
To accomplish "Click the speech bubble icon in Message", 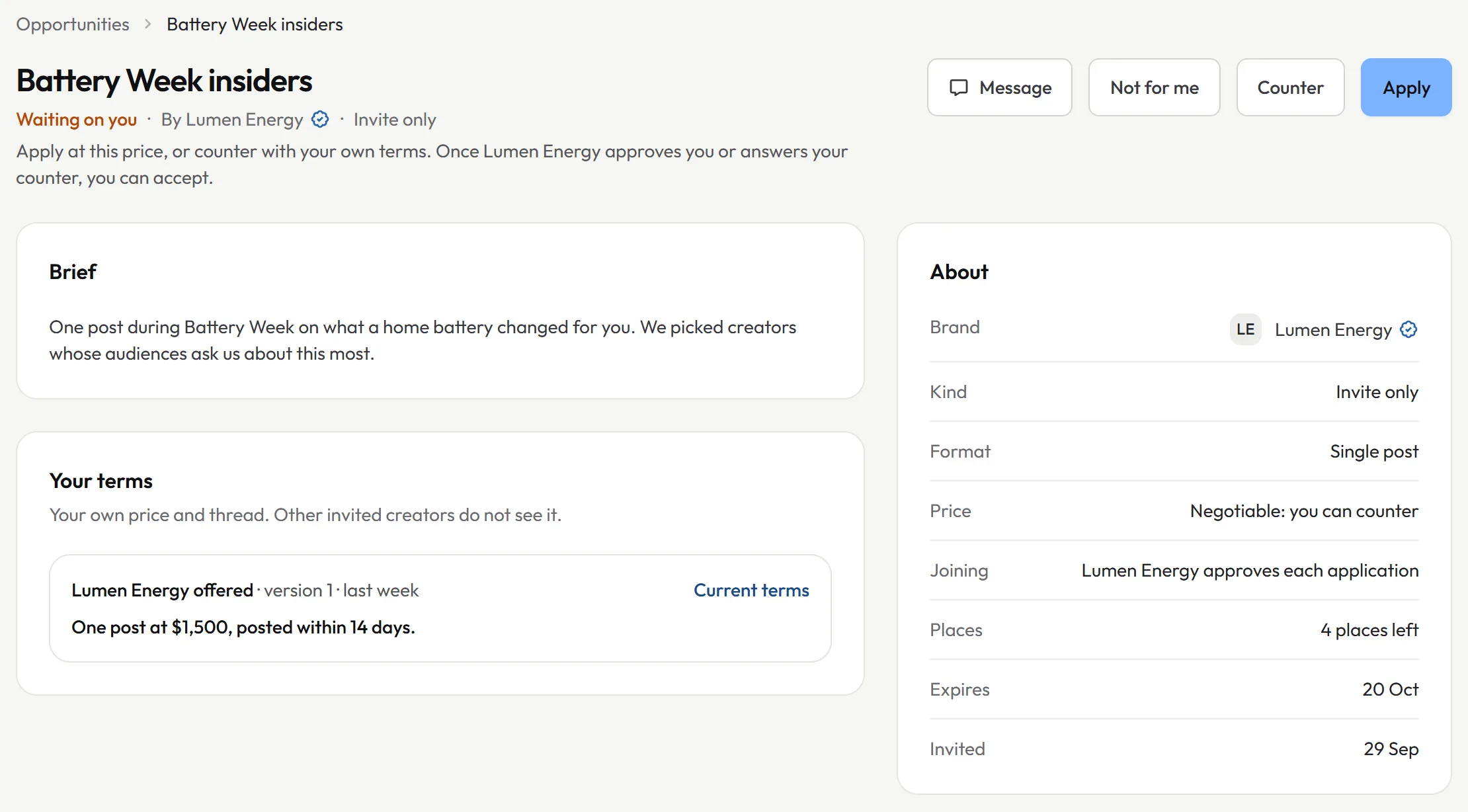I will click(959, 87).
